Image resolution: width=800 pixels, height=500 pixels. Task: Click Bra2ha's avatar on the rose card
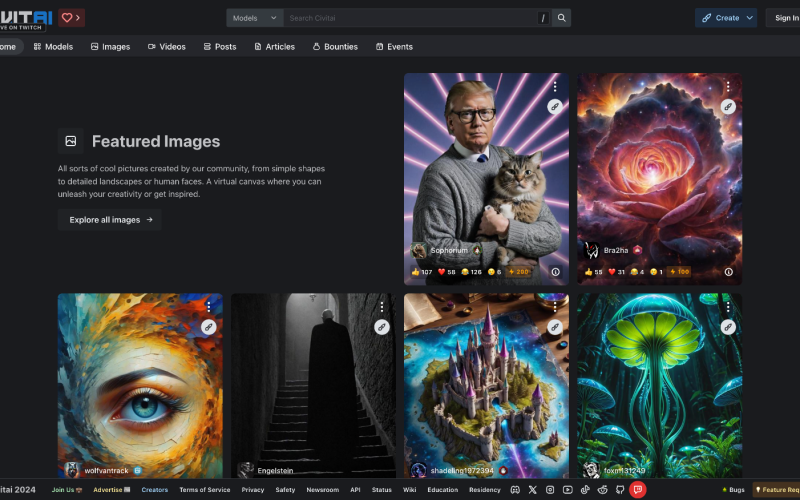[x=592, y=251]
